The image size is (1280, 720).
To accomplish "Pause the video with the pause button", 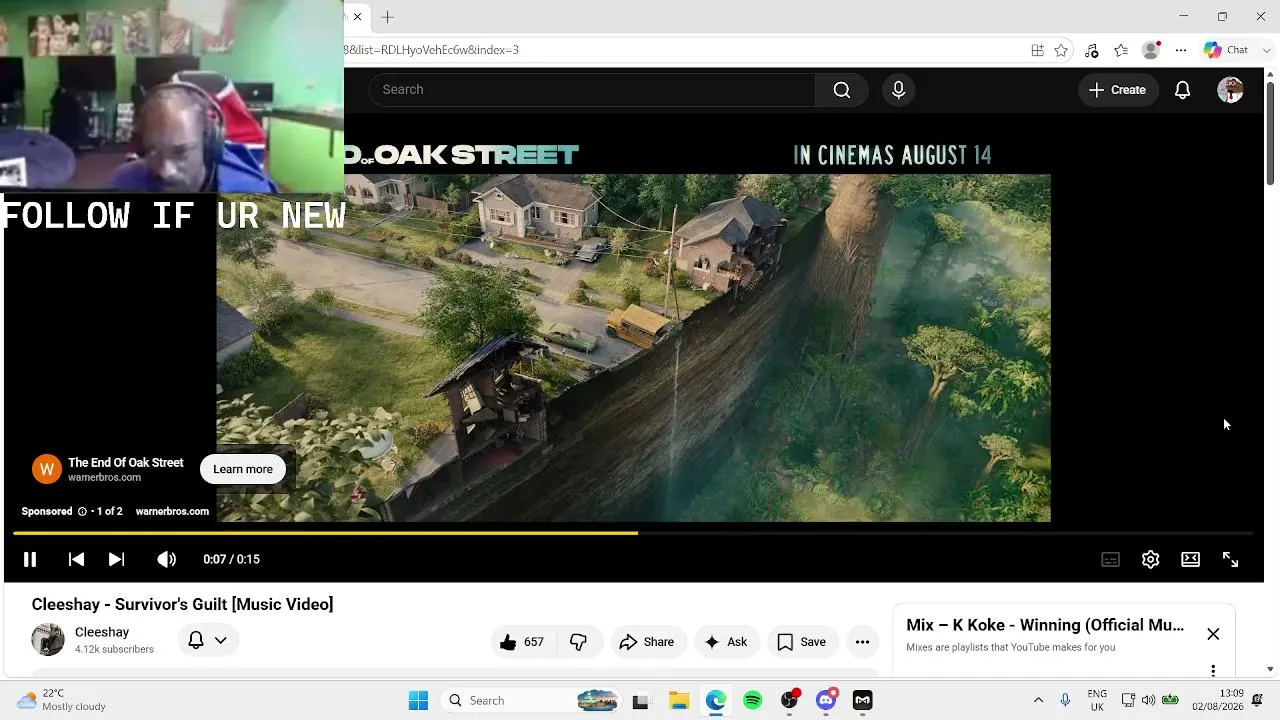I will pyautogui.click(x=30, y=560).
